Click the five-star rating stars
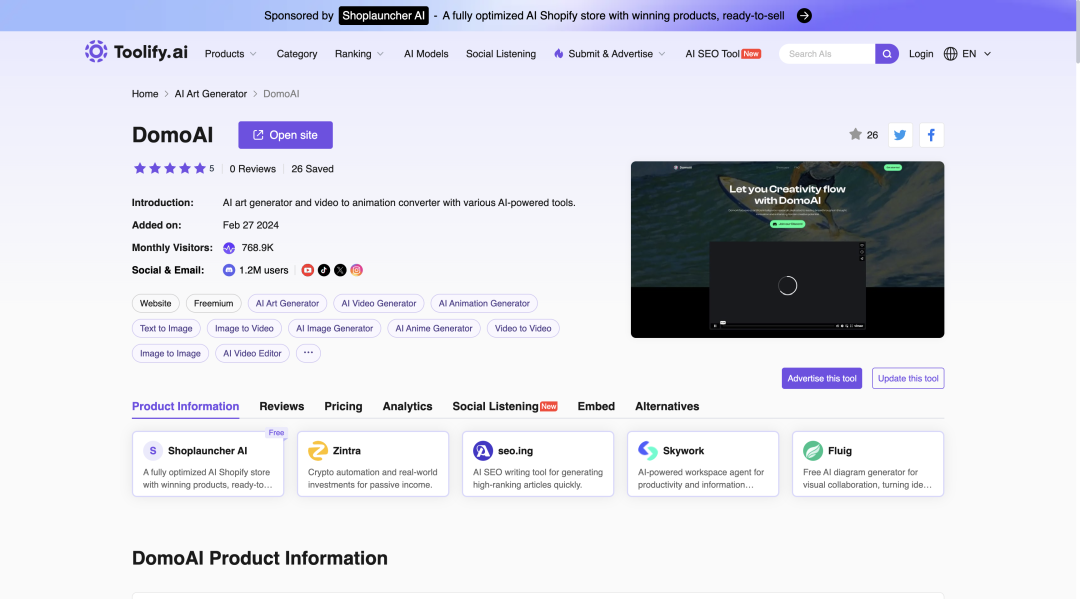The height and width of the screenshot is (599, 1080). coord(169,169)
